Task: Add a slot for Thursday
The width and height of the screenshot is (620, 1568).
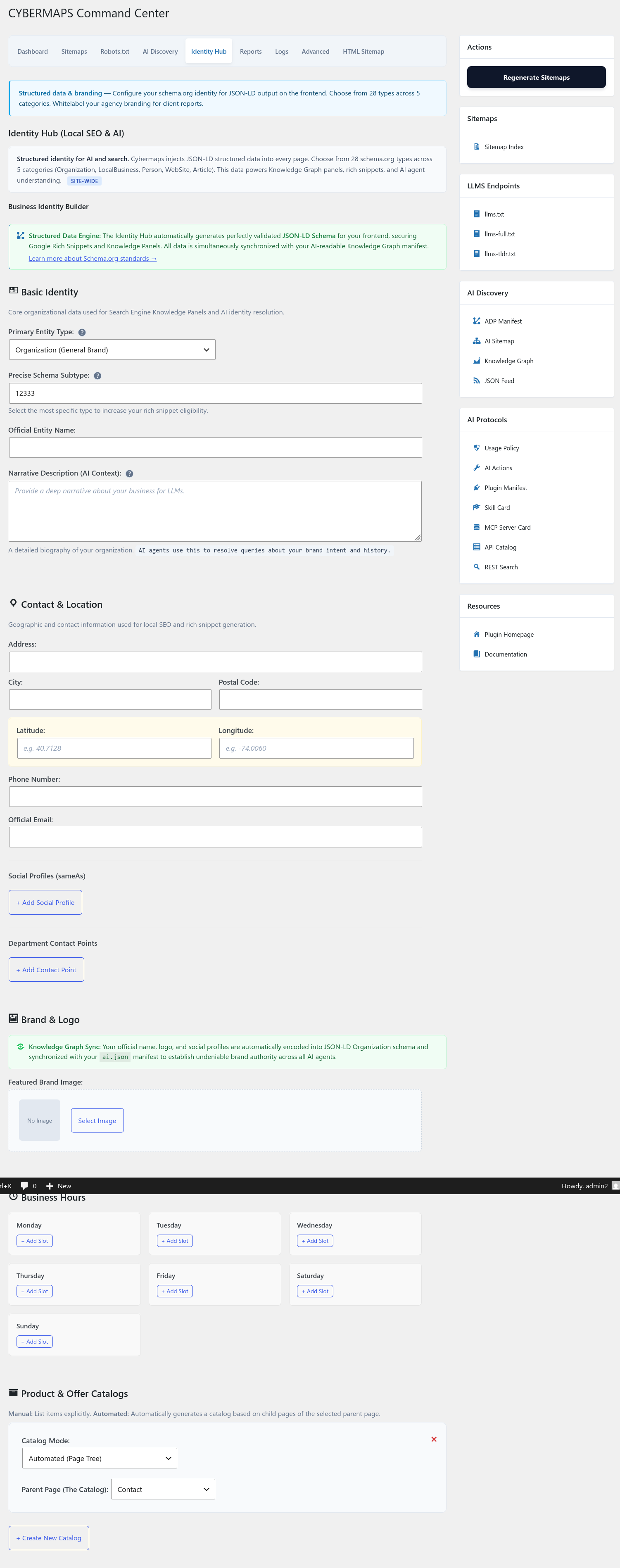Action: (x=35, y=1292)
